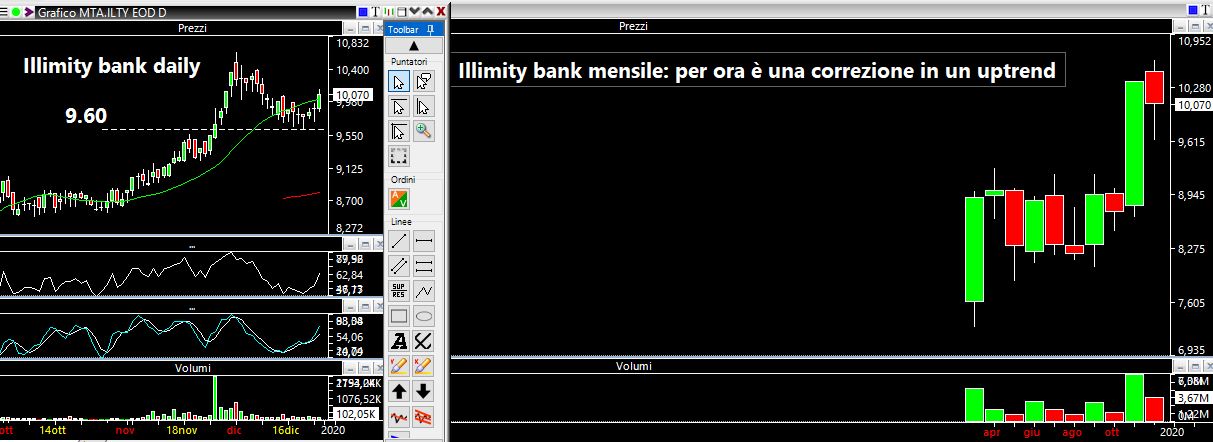Screen dimensions: 1213x442
Task: Pick the diagonal trend line tool
Action: (x=399, y=241)
